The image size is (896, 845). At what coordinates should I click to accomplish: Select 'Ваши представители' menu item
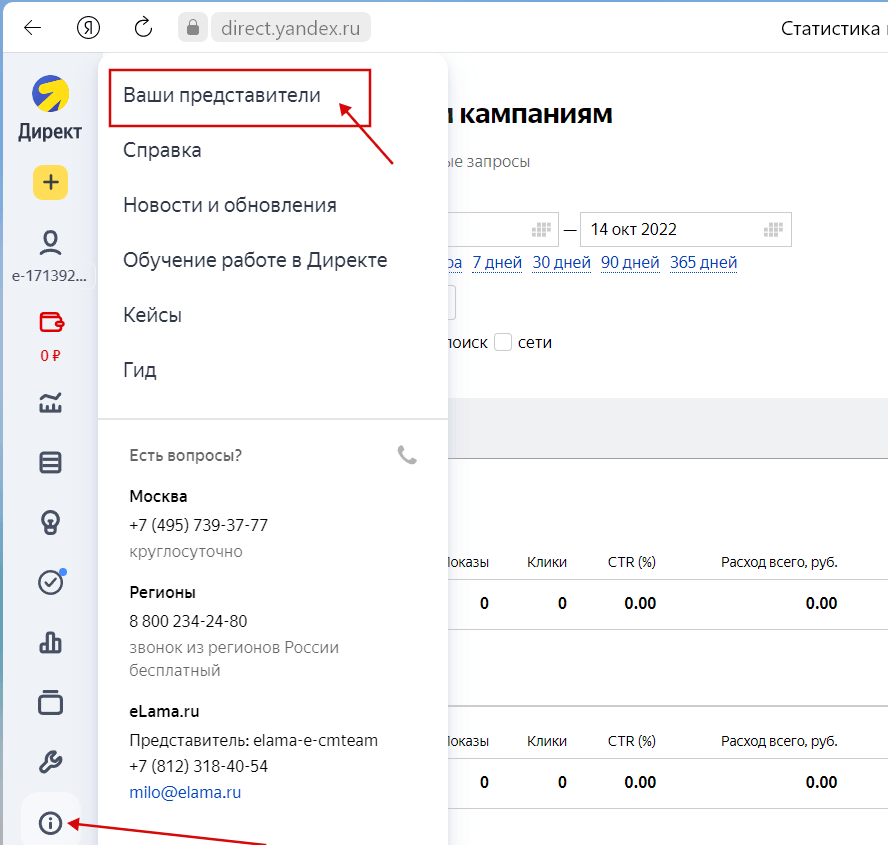click(x=222, y=95)
